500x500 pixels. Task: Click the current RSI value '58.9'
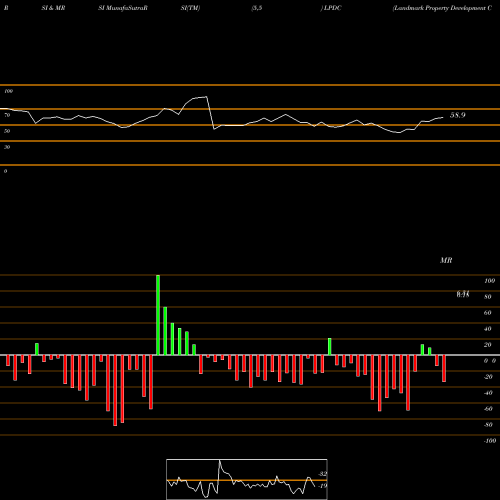(x=457, y=115)
